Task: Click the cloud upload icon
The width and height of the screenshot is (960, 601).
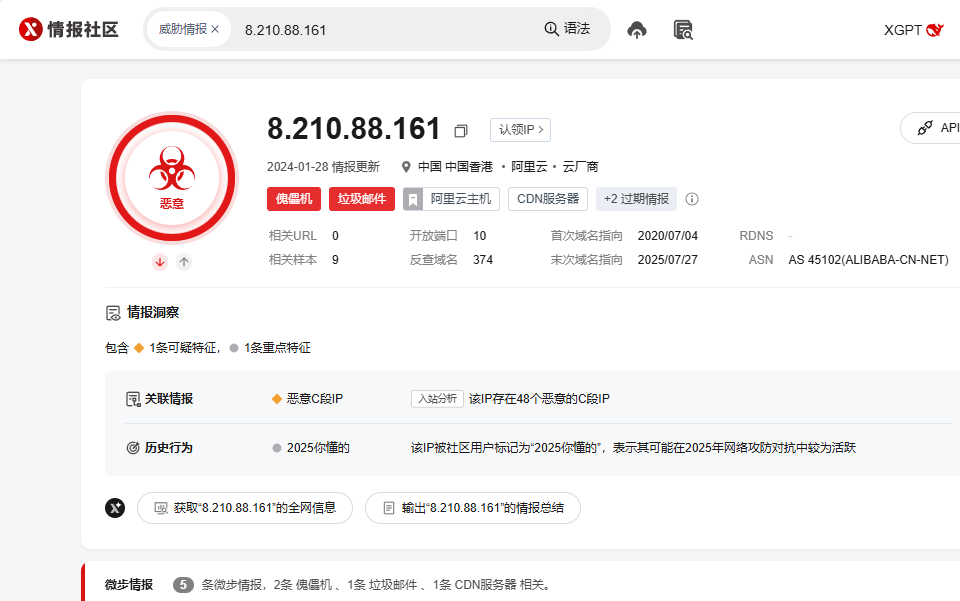Action: click(637, 29)
